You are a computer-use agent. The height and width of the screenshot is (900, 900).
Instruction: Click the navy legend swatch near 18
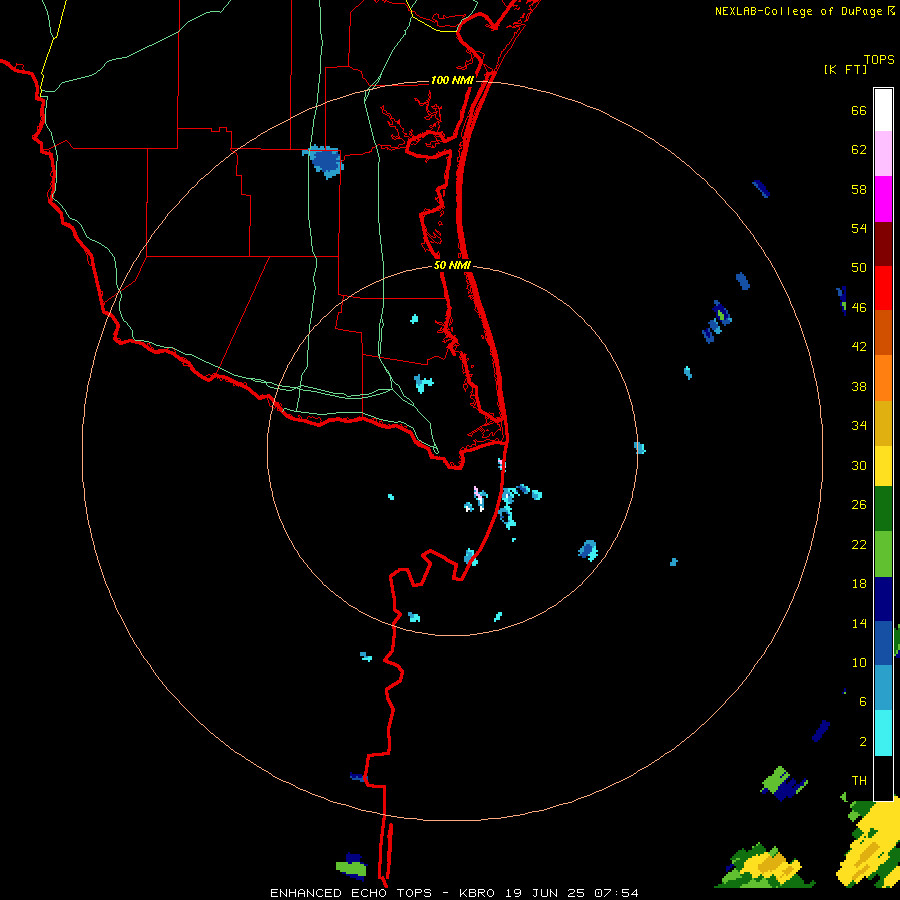[883, 599]
